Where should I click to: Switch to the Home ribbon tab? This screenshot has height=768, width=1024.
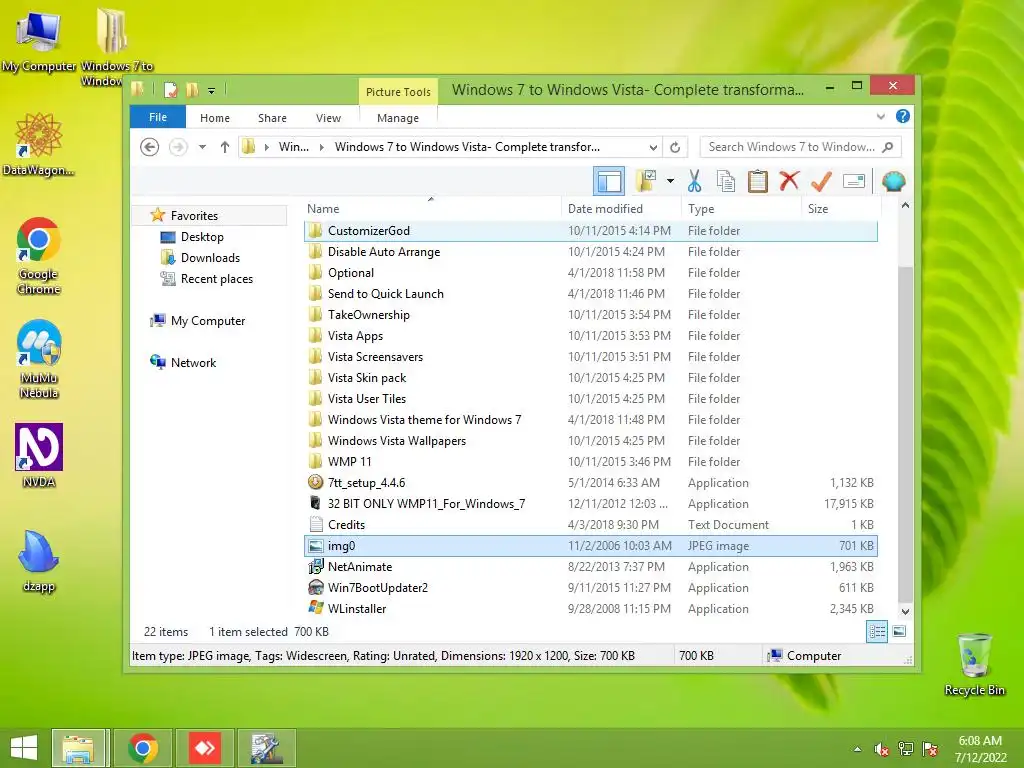click(x=215, y=118)
